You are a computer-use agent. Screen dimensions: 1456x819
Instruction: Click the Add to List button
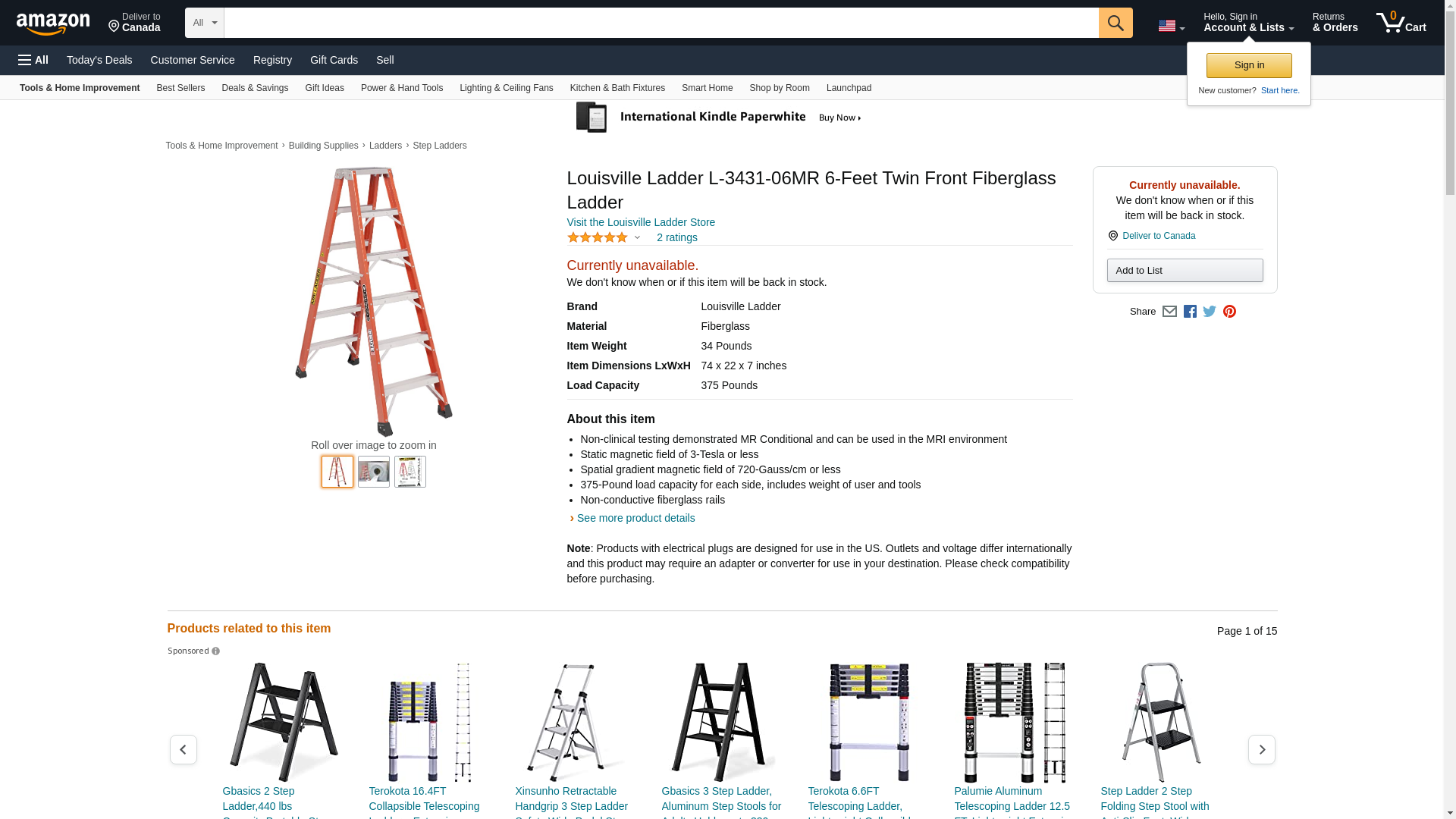point(1185,271)
